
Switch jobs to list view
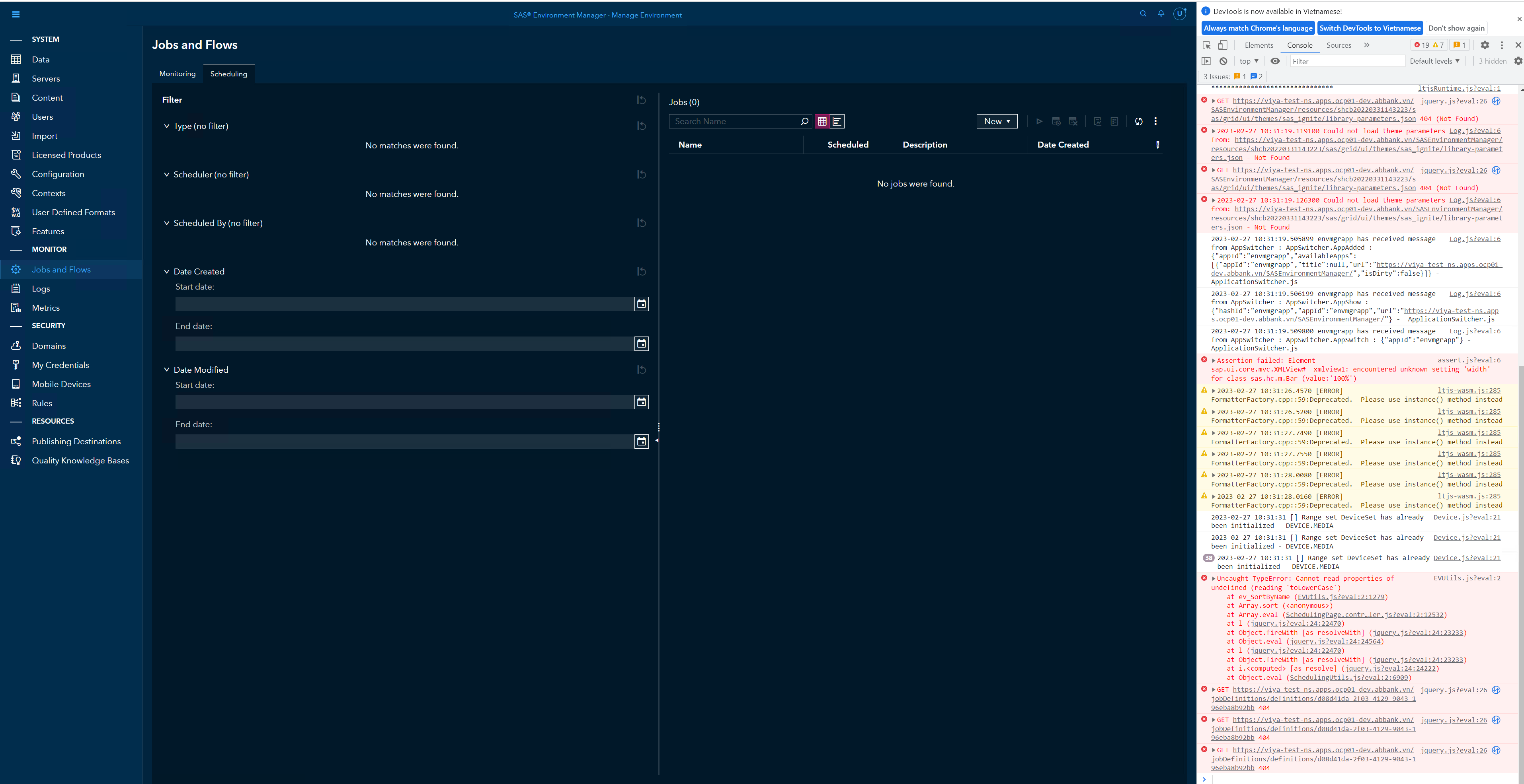tap(837, 121)
